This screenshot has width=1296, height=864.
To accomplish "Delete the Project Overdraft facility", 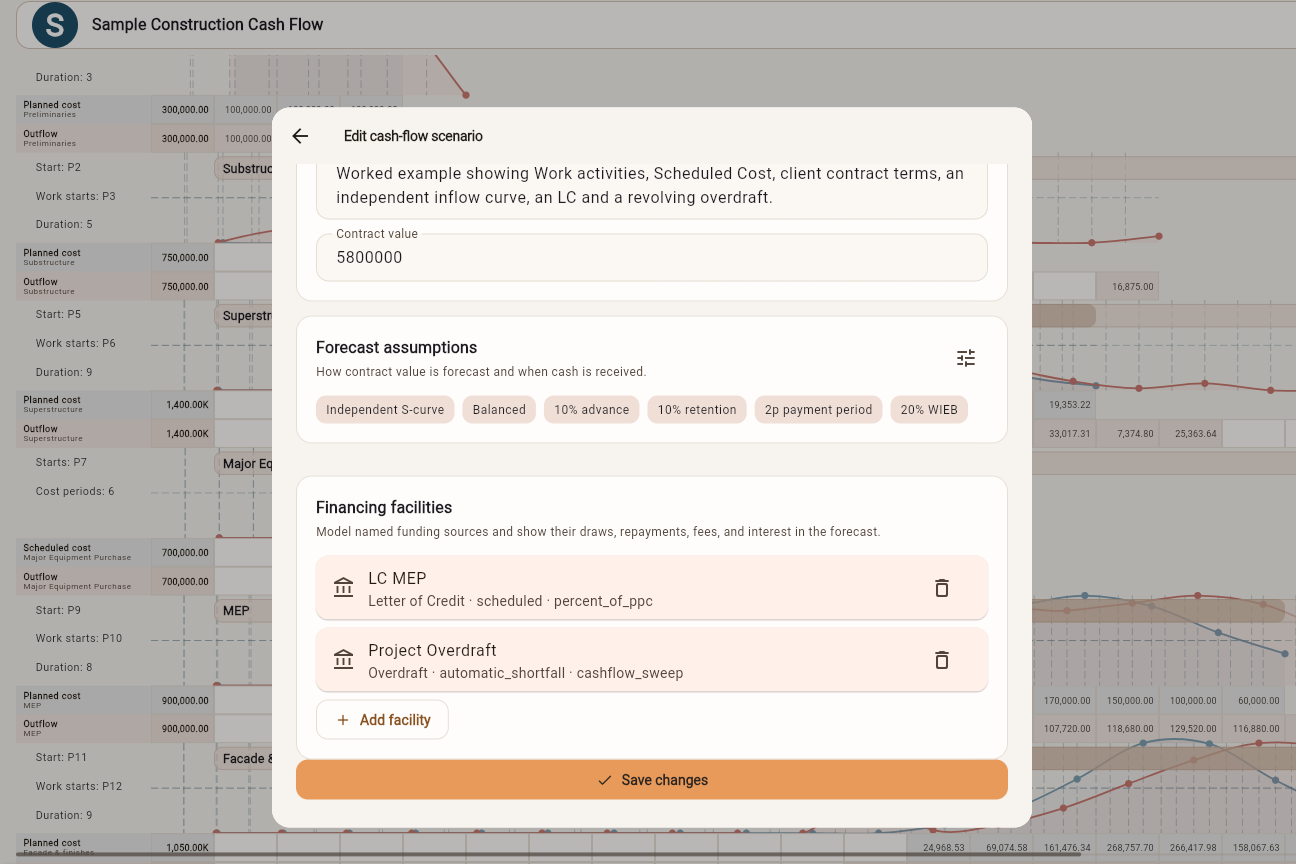I will [x=941, y=660].
